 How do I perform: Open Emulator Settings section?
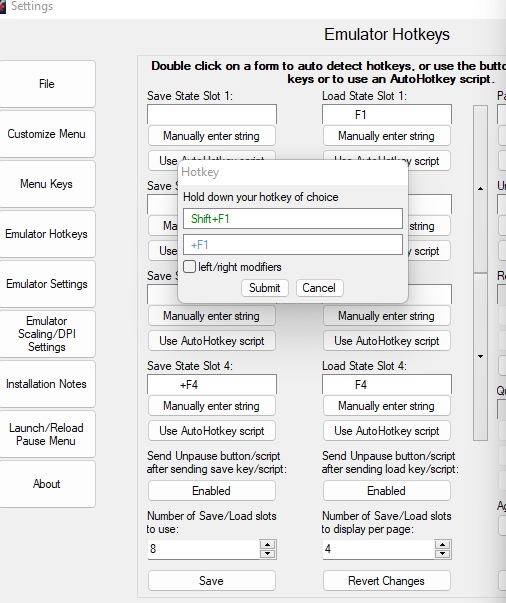pyautogui.click(x=47, y=284)
